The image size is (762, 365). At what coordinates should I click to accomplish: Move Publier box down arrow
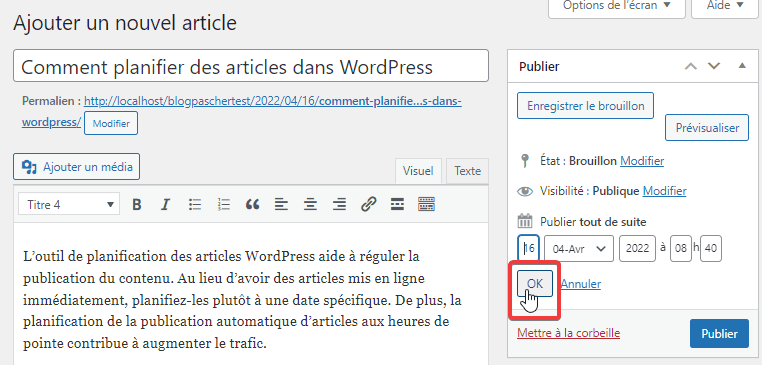(714, 66)
